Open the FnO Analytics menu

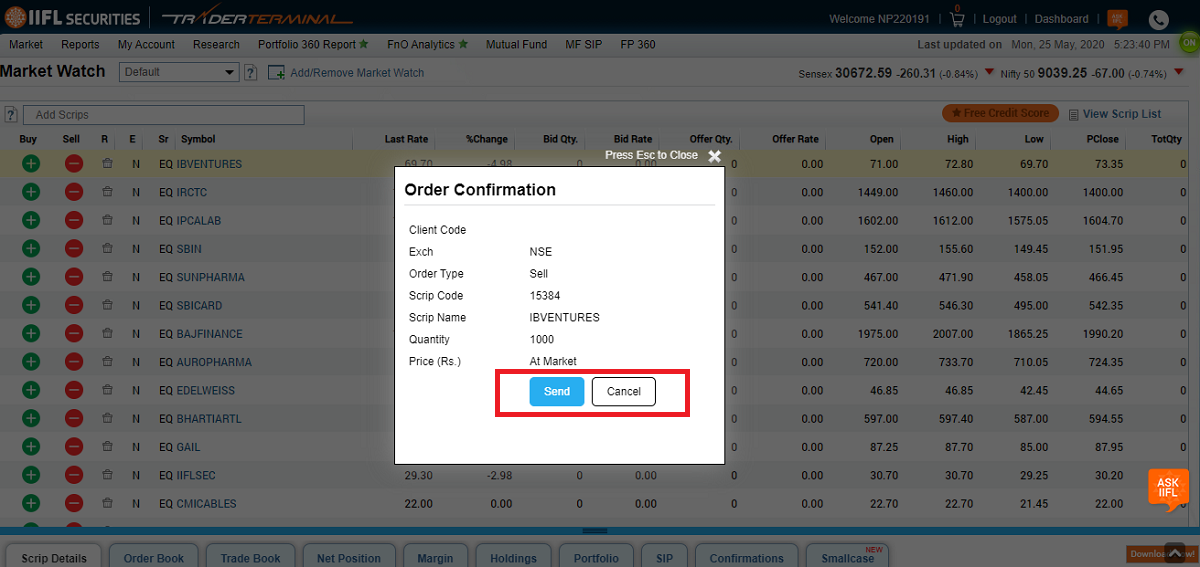pyautogui.click(x=428, y=44)
